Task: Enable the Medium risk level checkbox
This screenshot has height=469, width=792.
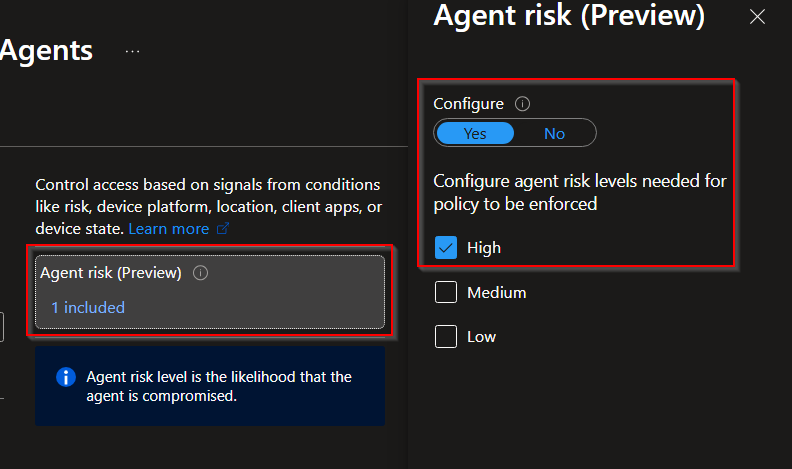Action: pos(446,293)
